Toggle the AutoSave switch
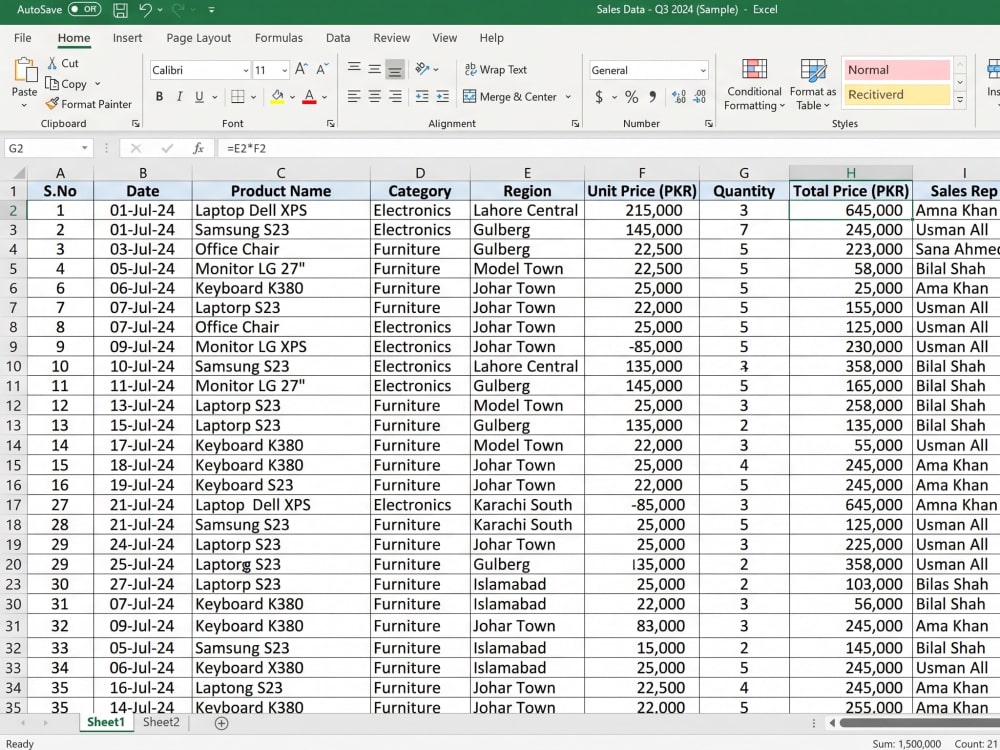This screenshot has width=1000, height=750. (x=84, y=10)
